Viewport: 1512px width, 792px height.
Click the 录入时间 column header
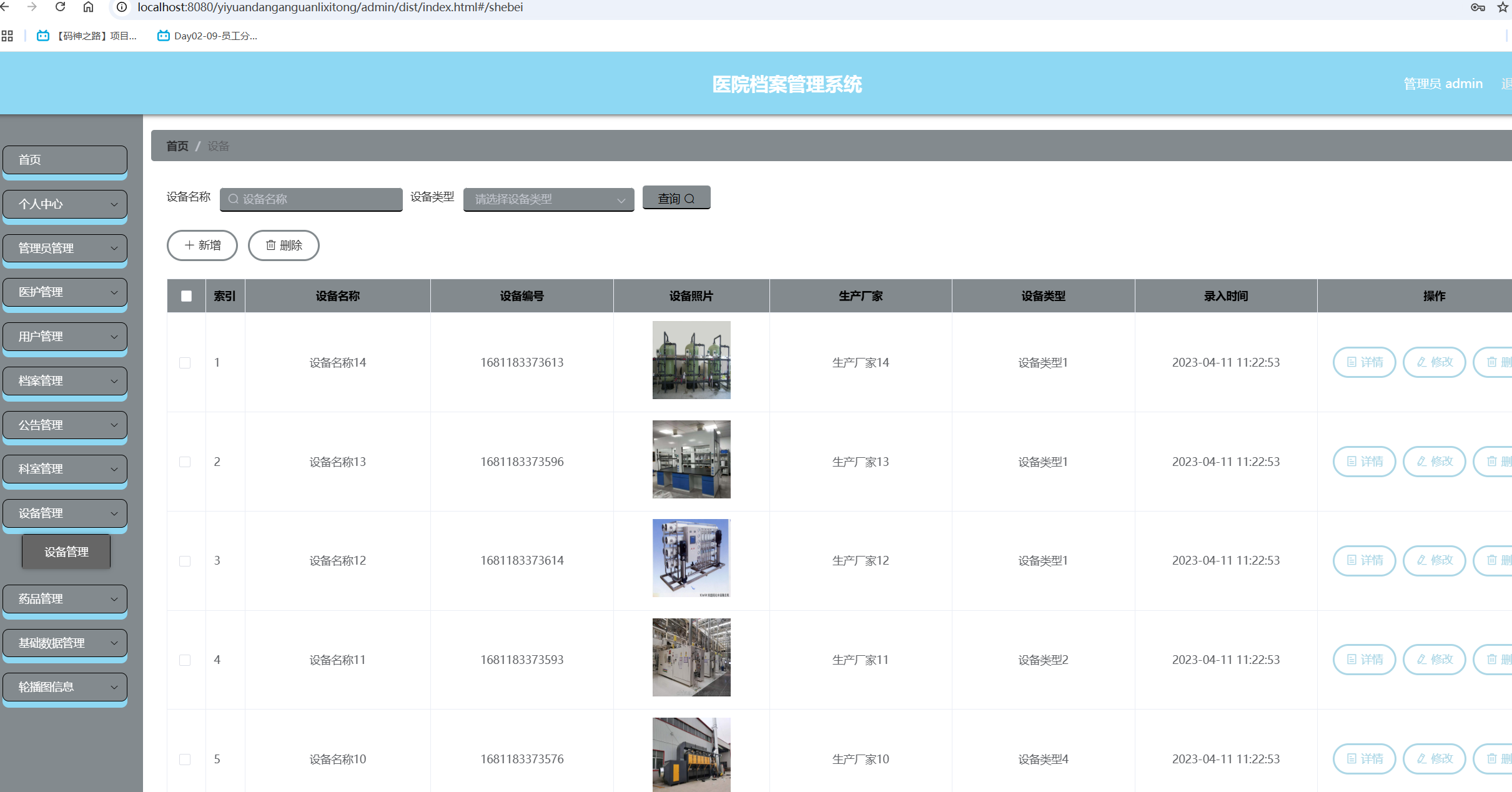(x=1226, y=296)
